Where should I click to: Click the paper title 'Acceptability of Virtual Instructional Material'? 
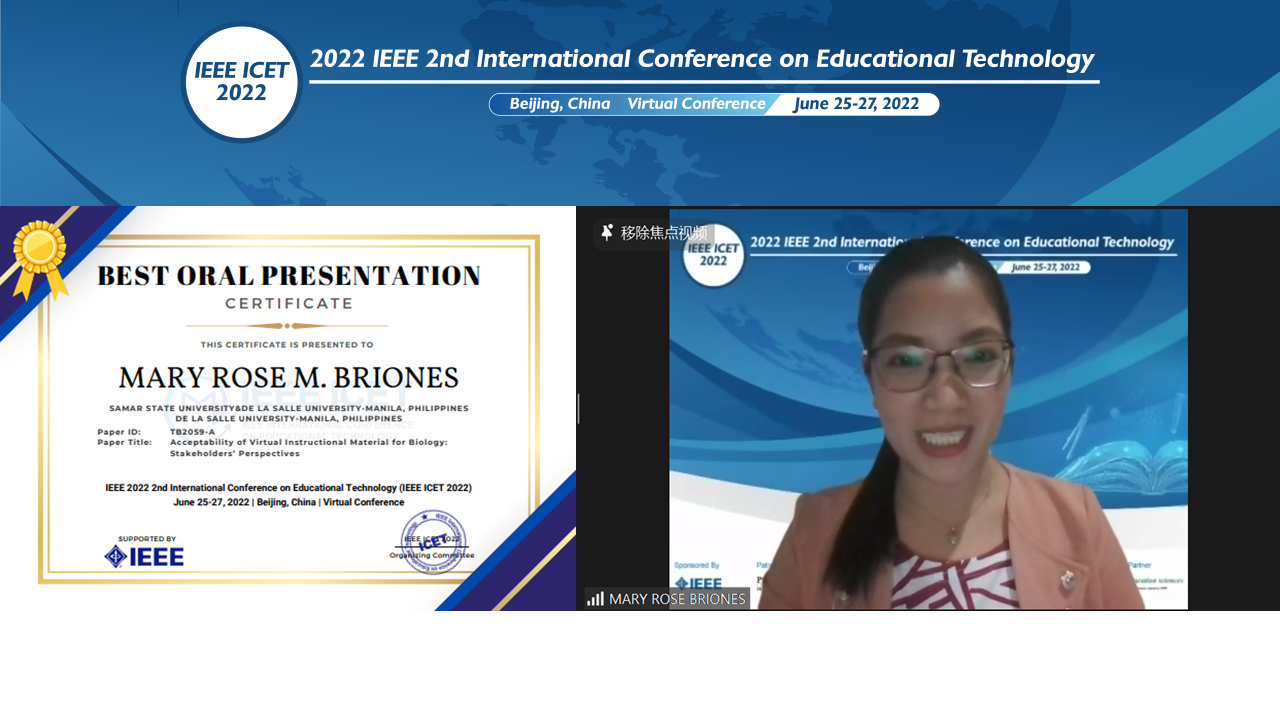pos(309,447)
